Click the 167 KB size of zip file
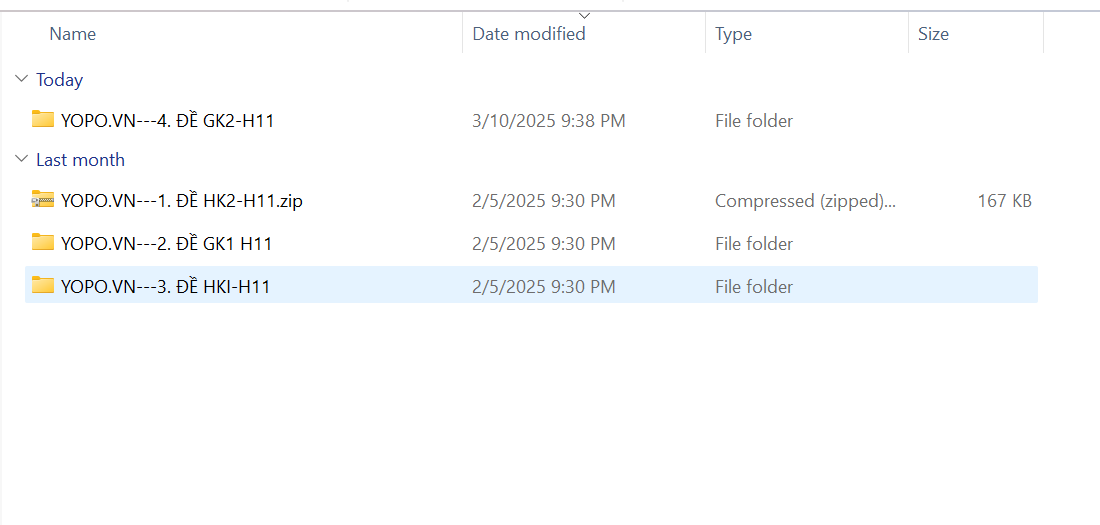This screenshot has height=525, width=1100. [1004, 201]
